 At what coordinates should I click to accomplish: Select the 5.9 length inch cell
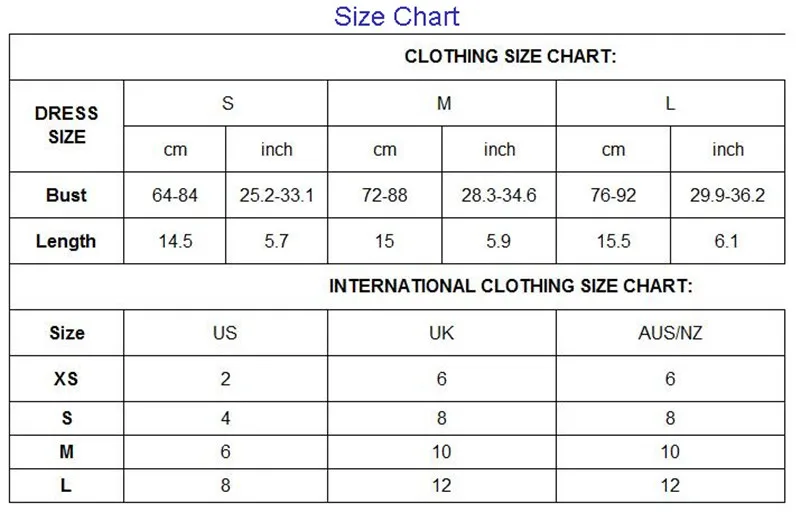pos(499,241)
